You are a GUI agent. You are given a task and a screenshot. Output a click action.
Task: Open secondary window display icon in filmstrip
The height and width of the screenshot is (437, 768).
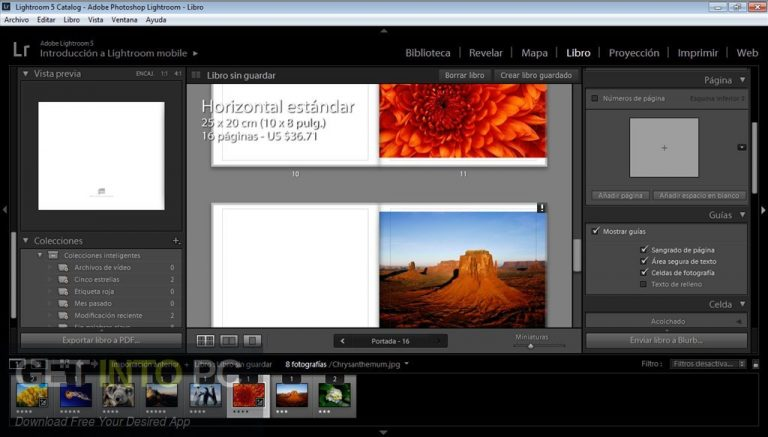tap(38, 364)
